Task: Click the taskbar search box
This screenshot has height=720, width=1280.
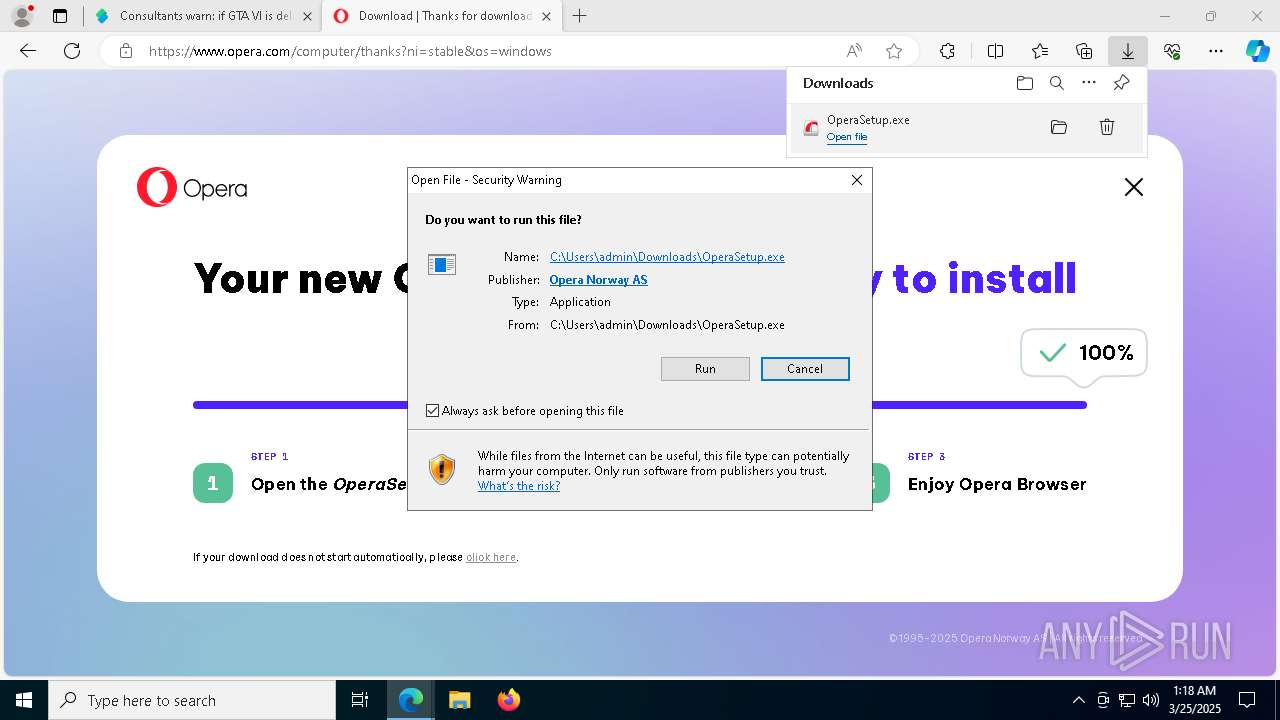Action: pos(192,700)
